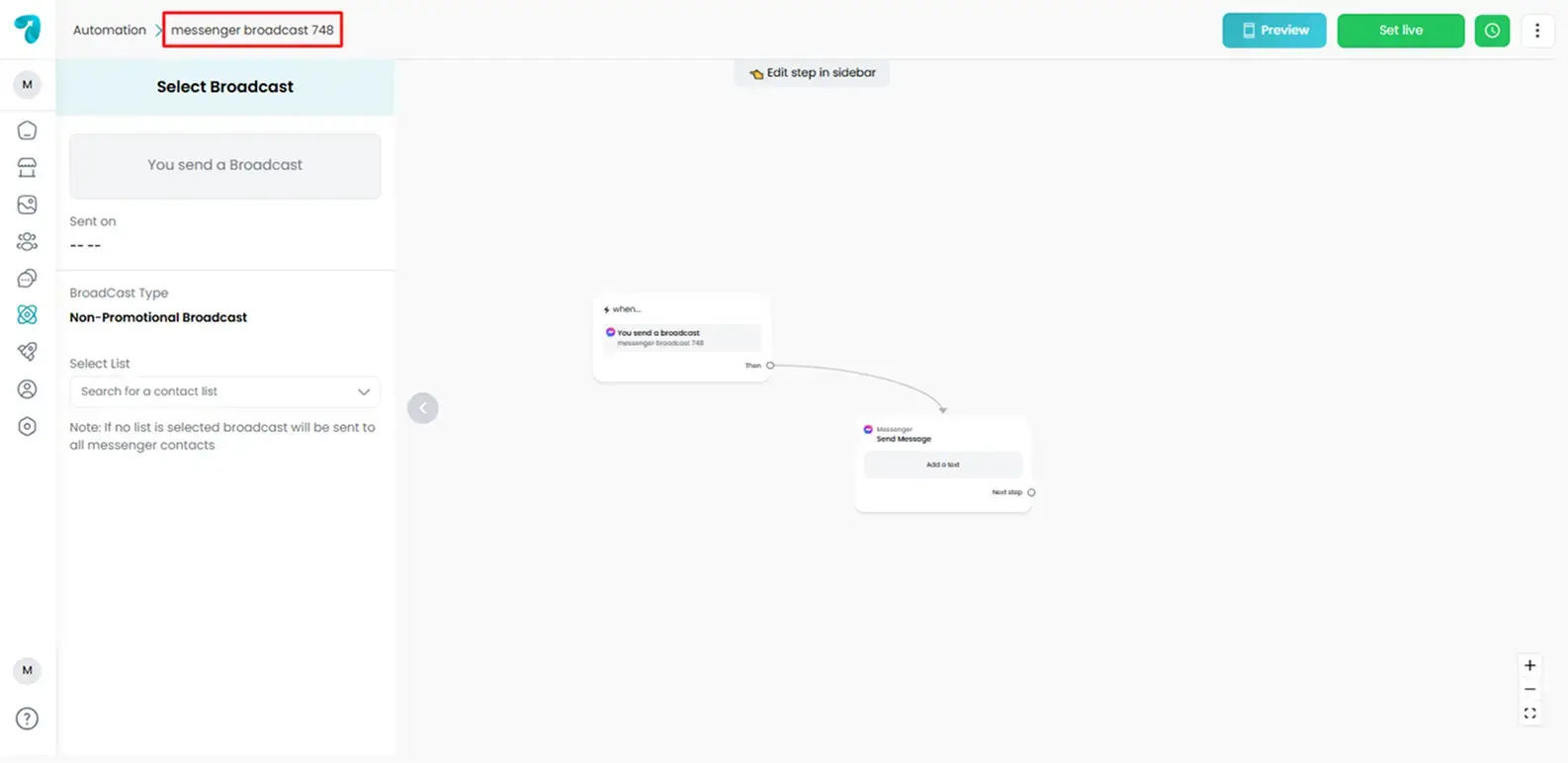Open the storefront icon in sidebar

point(27,167)
